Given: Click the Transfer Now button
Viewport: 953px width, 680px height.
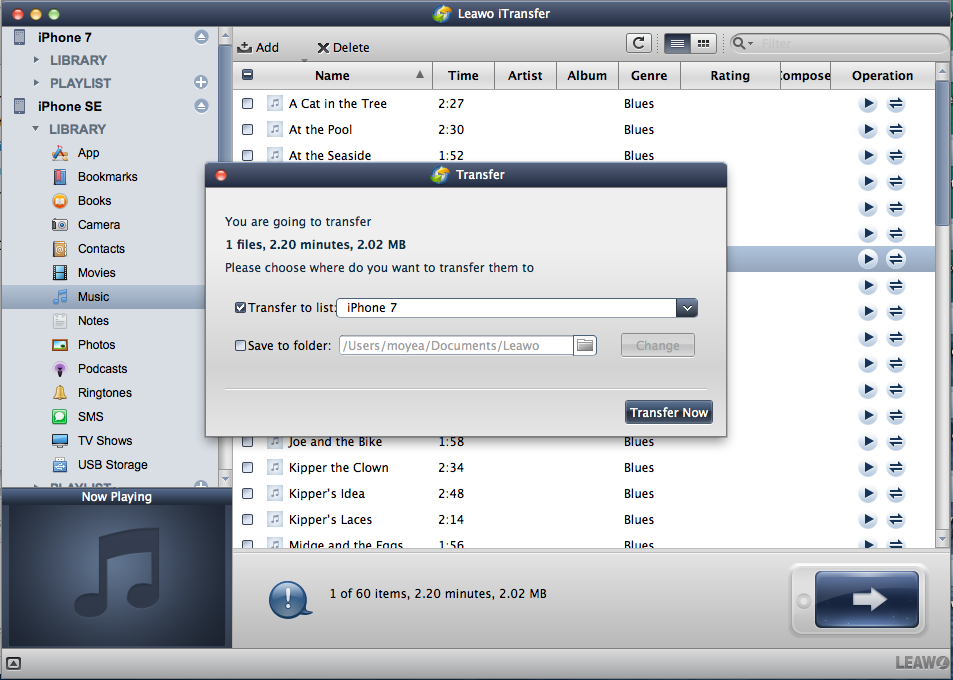Looking at the screenshot, I should 668,412.
